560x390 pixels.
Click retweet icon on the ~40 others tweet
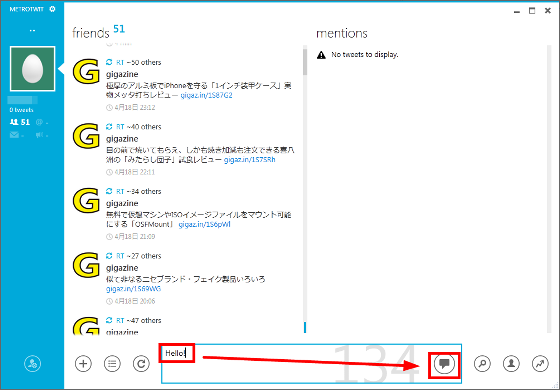click(109, 126)
